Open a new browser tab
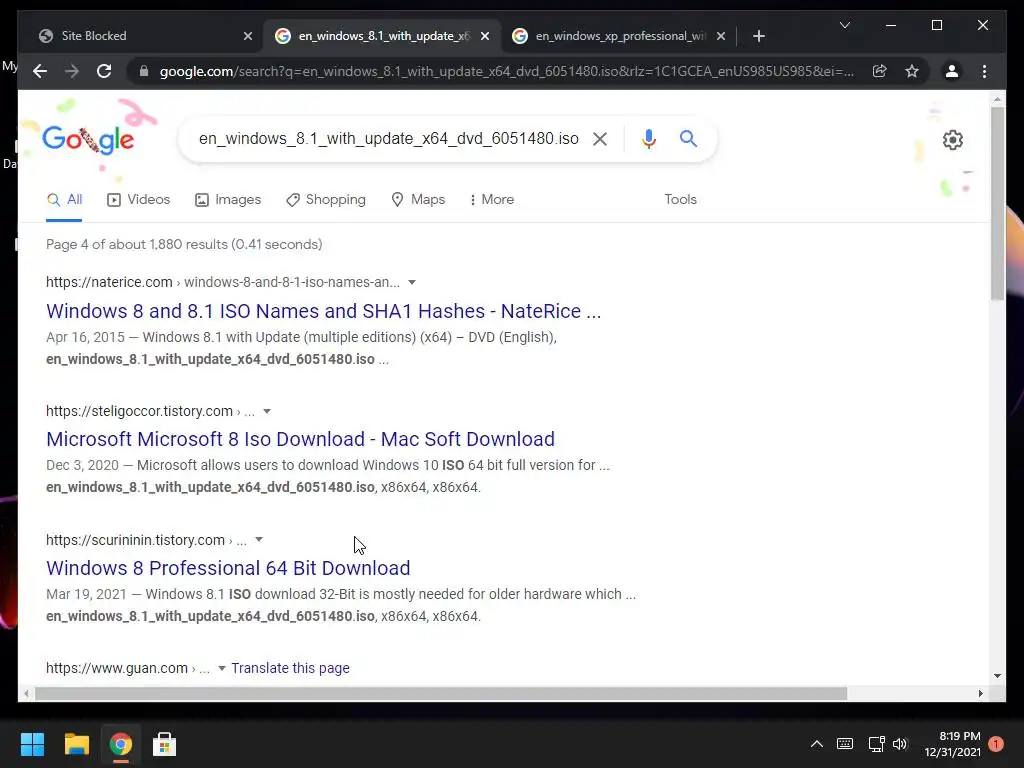 [x=758, y=36]
